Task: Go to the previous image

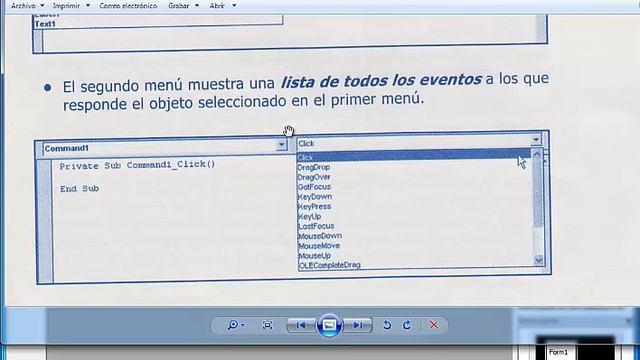Action: click(x=301, y=325)
